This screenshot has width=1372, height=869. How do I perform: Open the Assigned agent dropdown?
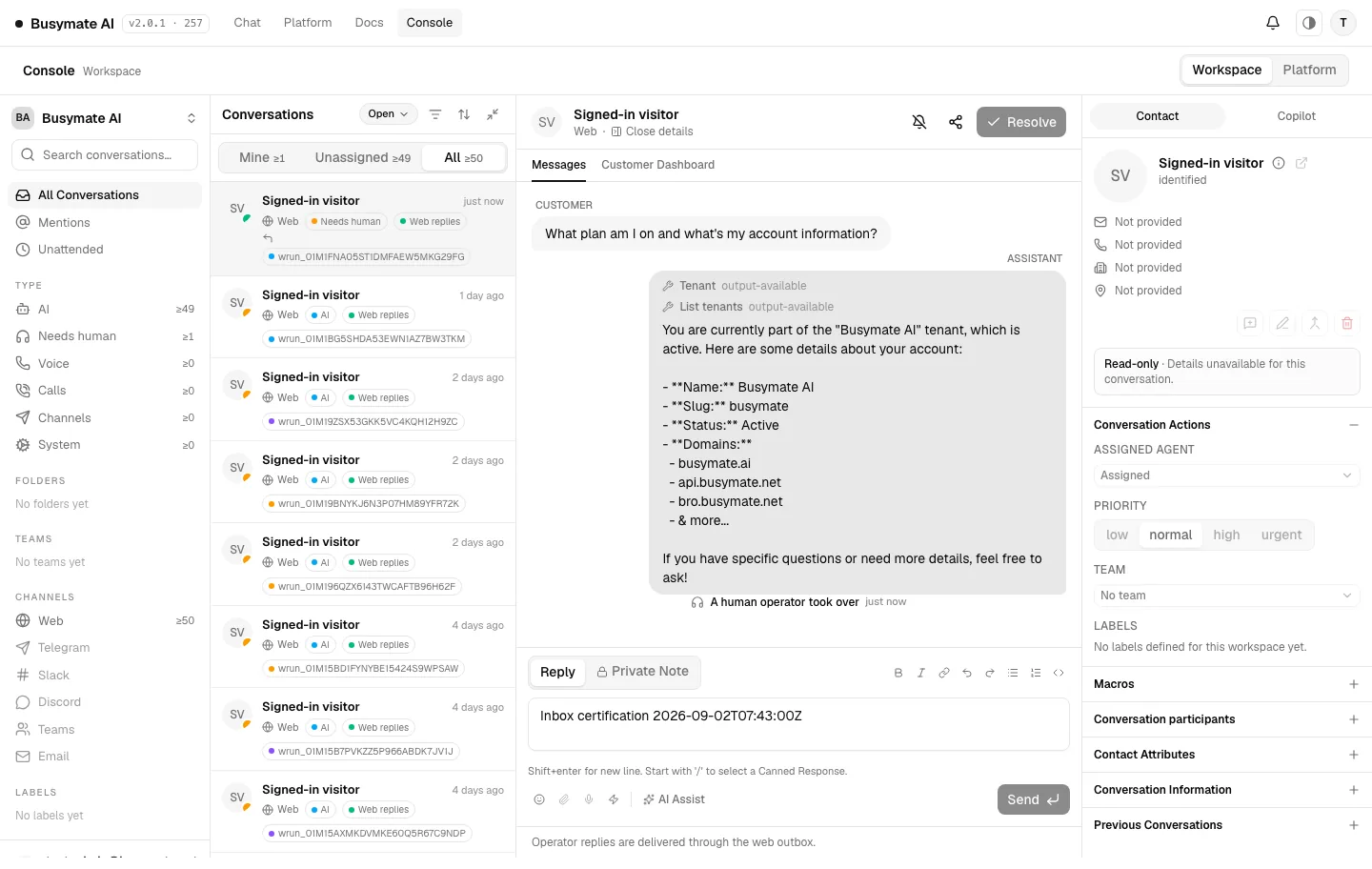click(x=1226, y=475)
